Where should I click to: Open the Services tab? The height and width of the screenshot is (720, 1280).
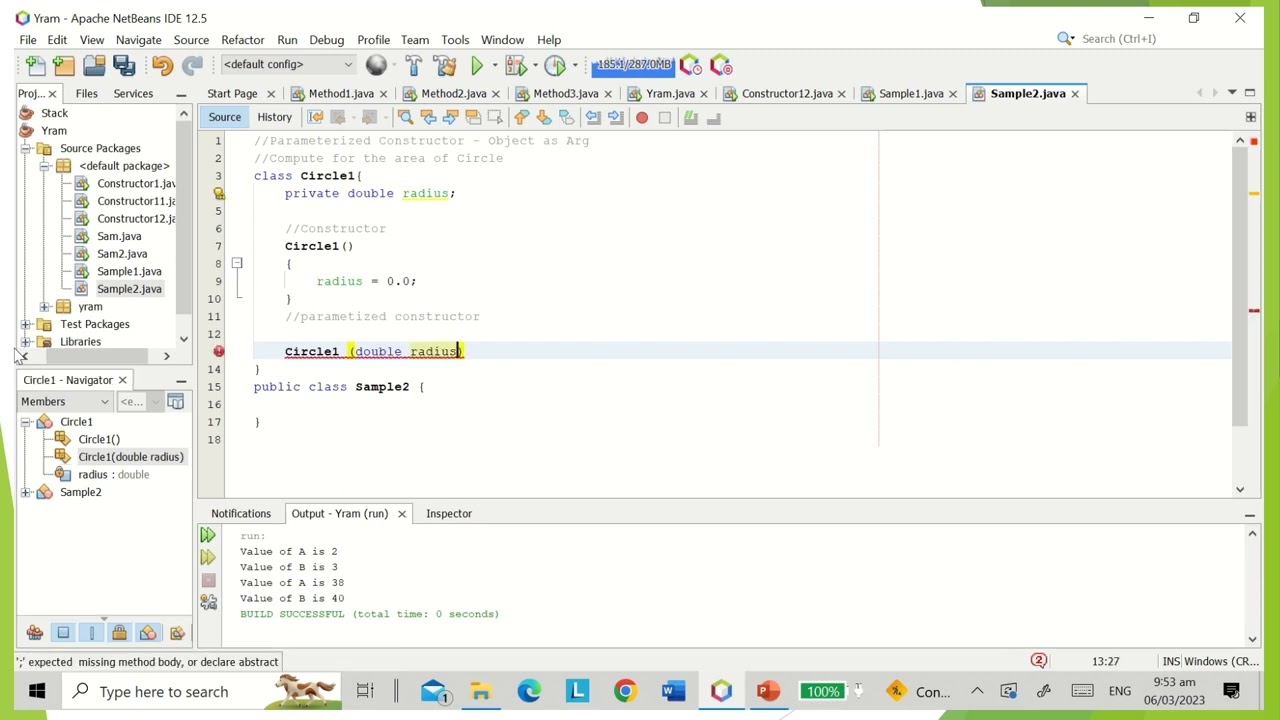(x=133, y=93)
